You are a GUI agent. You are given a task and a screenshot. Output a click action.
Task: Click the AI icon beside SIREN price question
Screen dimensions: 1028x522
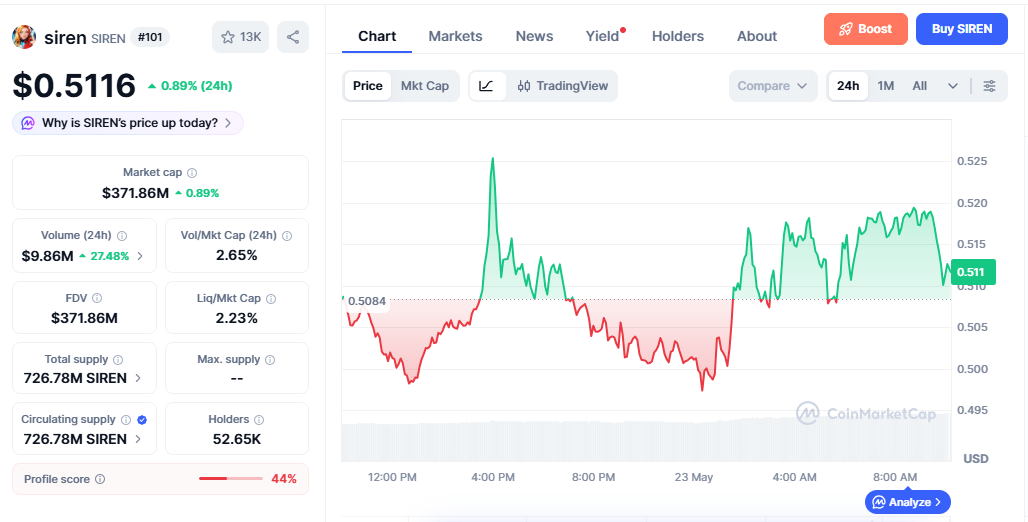pyautogui.click(x=28, y=123)
